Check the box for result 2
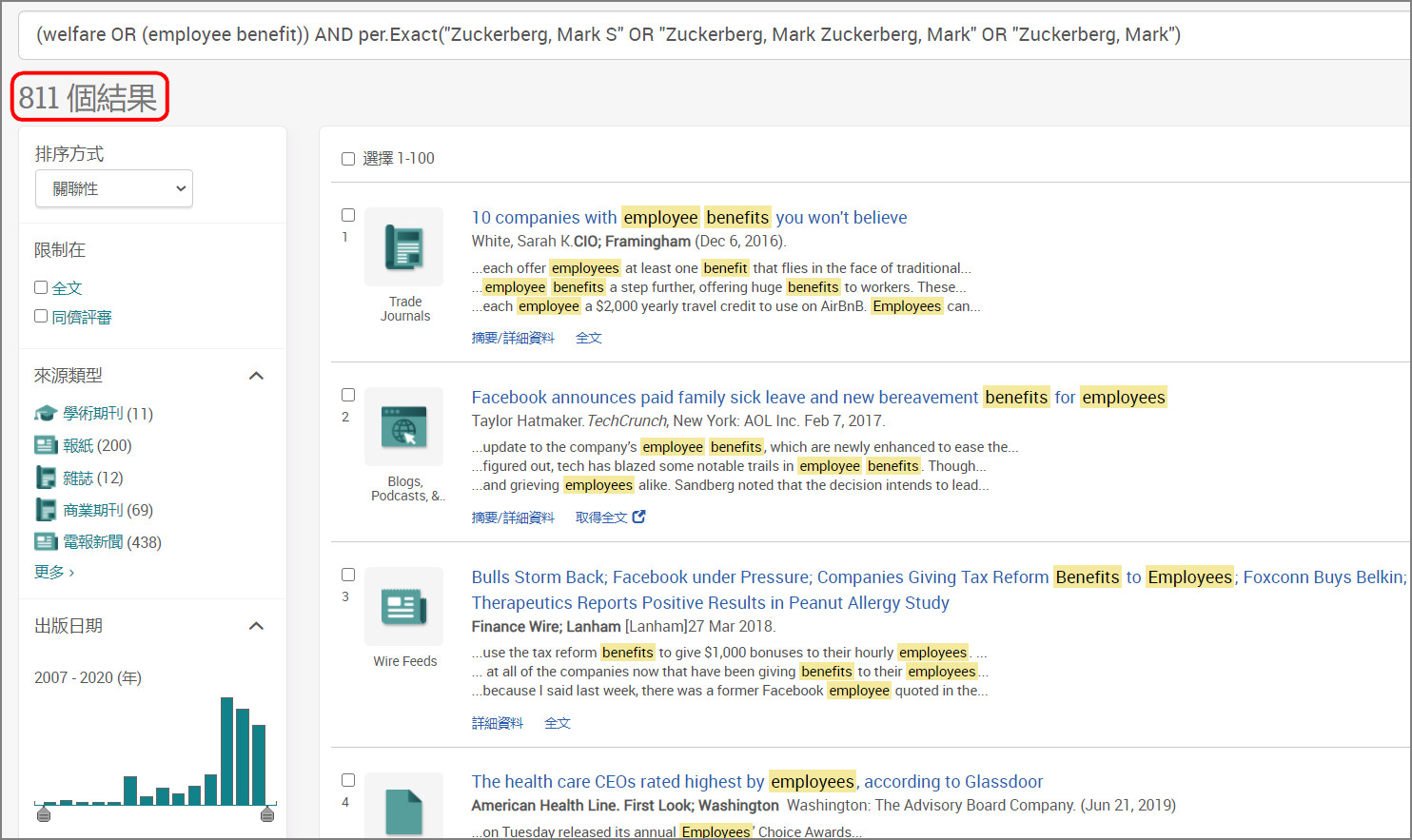 point(348,395)
